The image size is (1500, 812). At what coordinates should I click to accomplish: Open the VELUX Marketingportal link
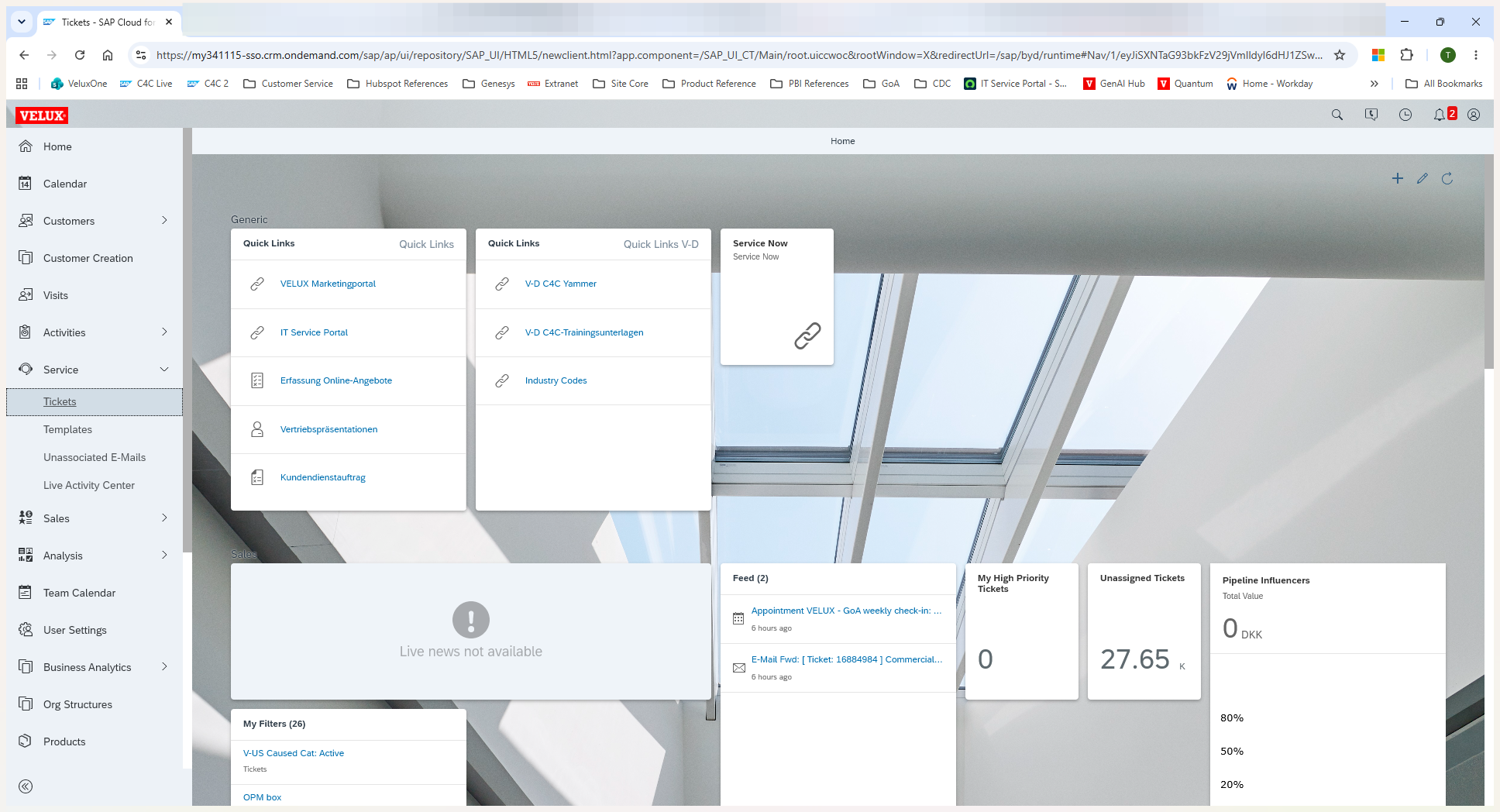tap(328, 284)
